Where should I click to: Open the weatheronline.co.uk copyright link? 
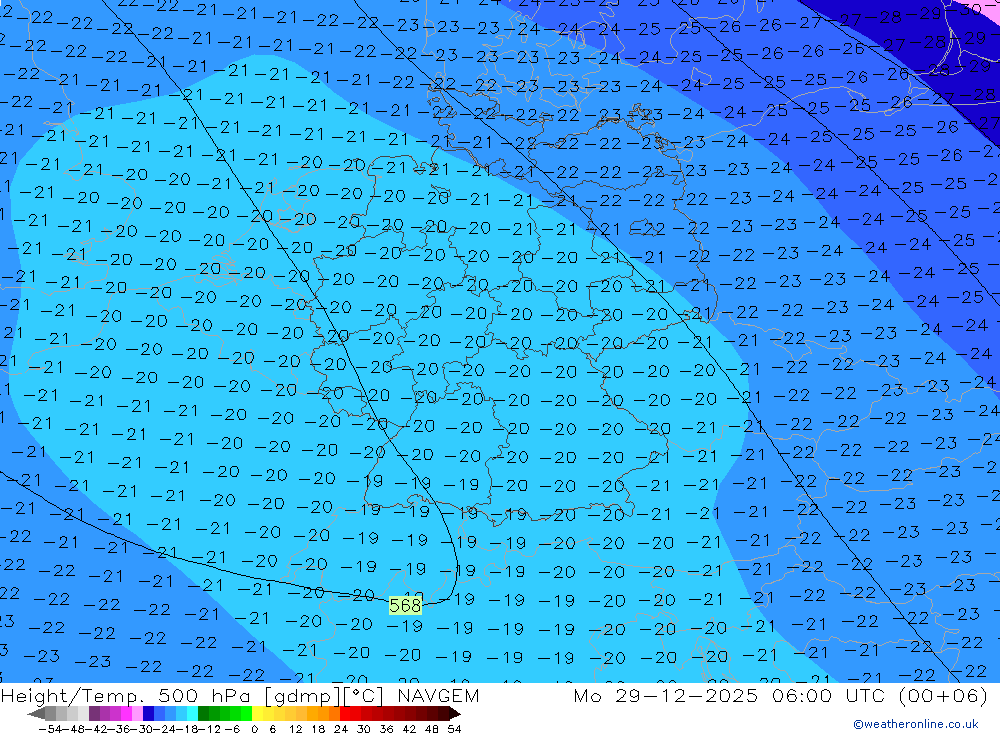[915, 724]
